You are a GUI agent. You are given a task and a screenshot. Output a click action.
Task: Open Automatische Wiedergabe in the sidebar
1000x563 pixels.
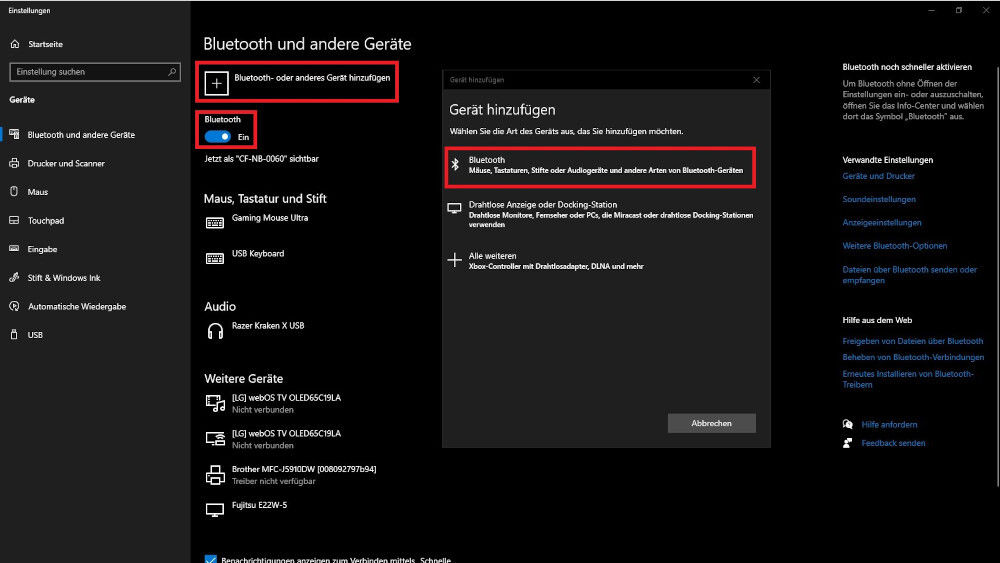[77, 306]
